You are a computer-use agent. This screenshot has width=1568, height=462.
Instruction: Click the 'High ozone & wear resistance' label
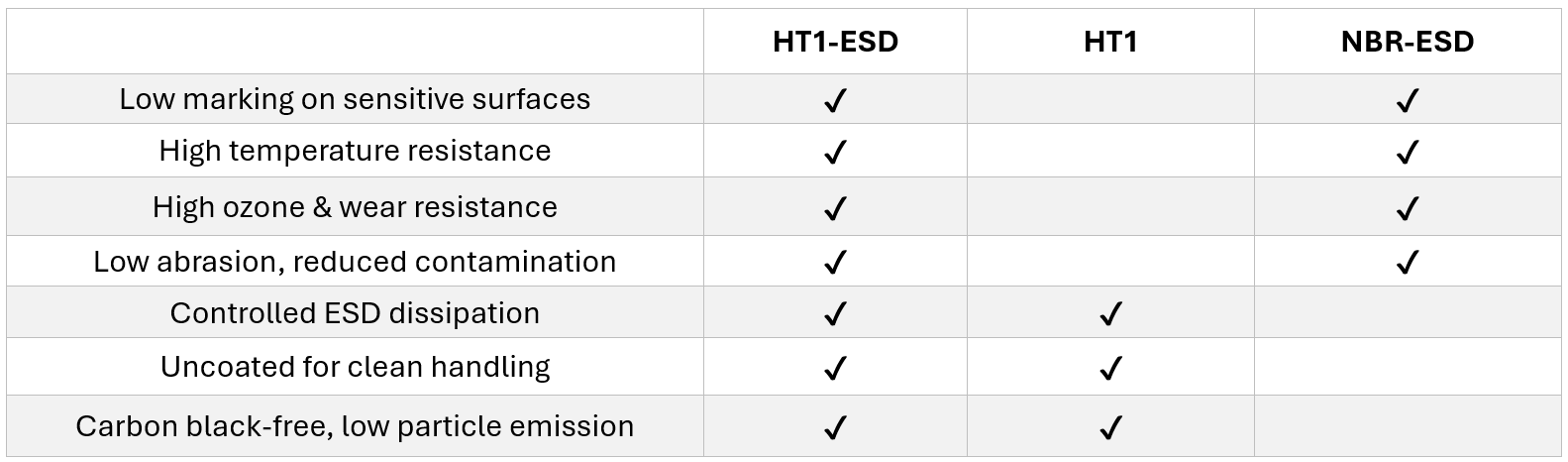point(355,207)
